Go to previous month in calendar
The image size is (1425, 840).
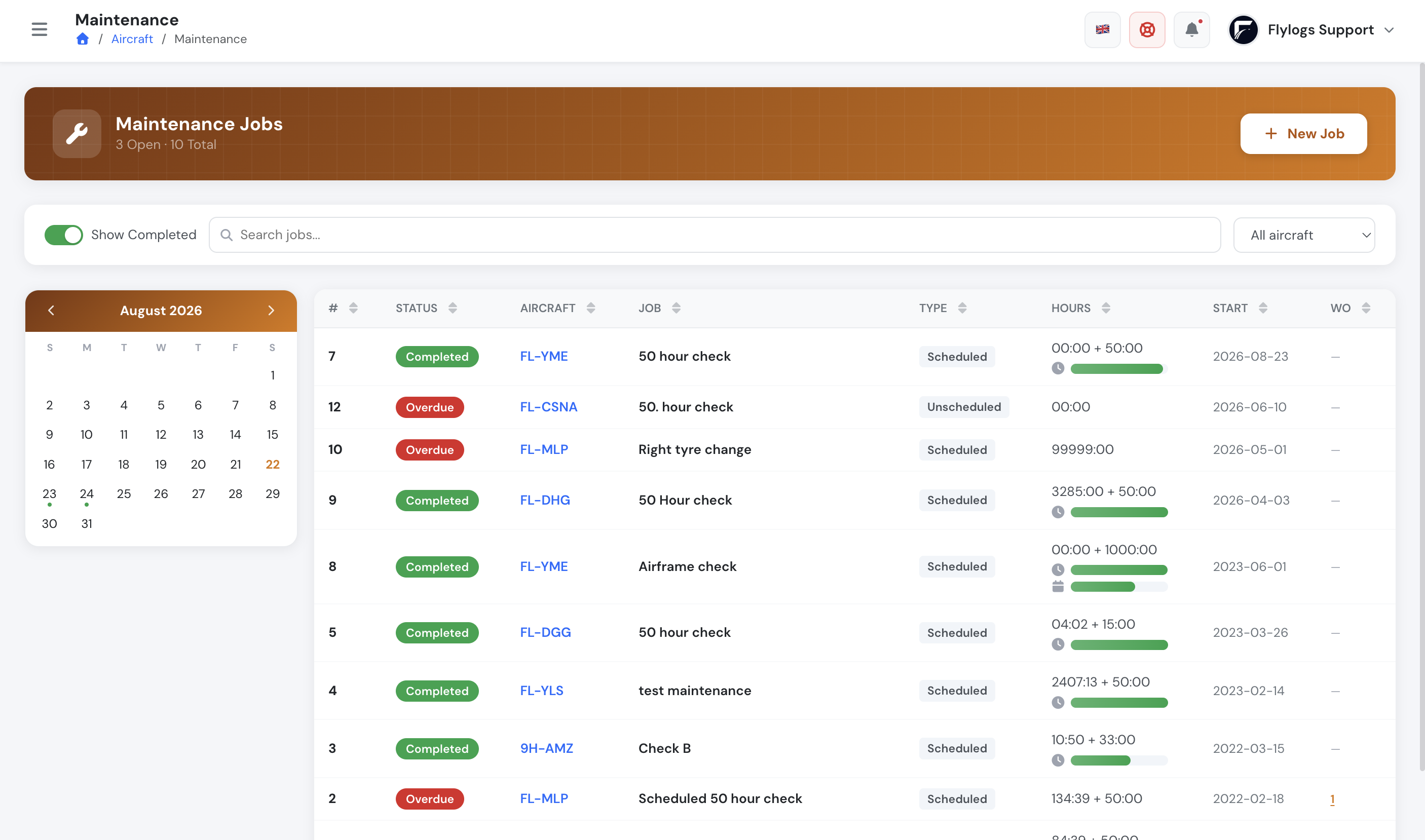pos(51,310)
